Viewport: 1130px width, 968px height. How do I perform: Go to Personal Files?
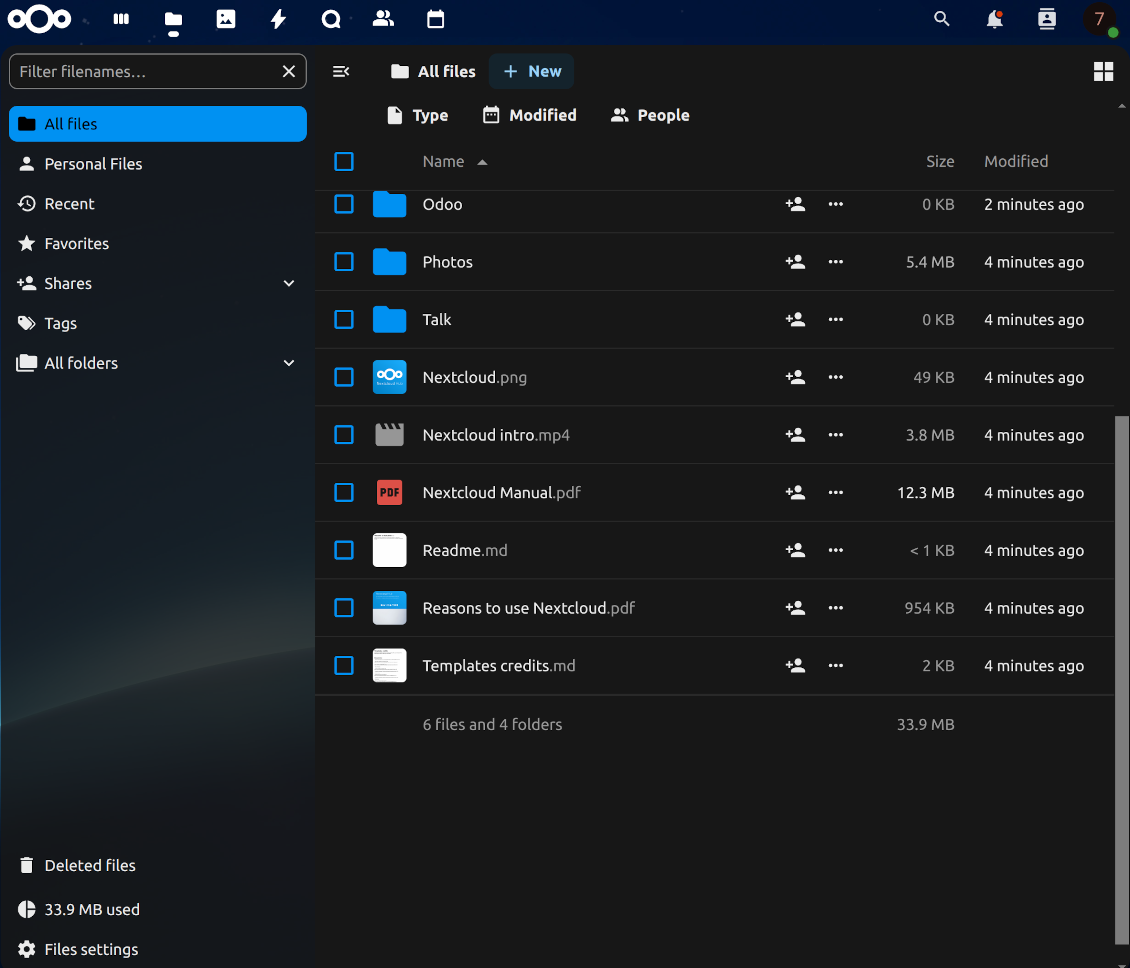pyautogui.click(x=158, y=164)
